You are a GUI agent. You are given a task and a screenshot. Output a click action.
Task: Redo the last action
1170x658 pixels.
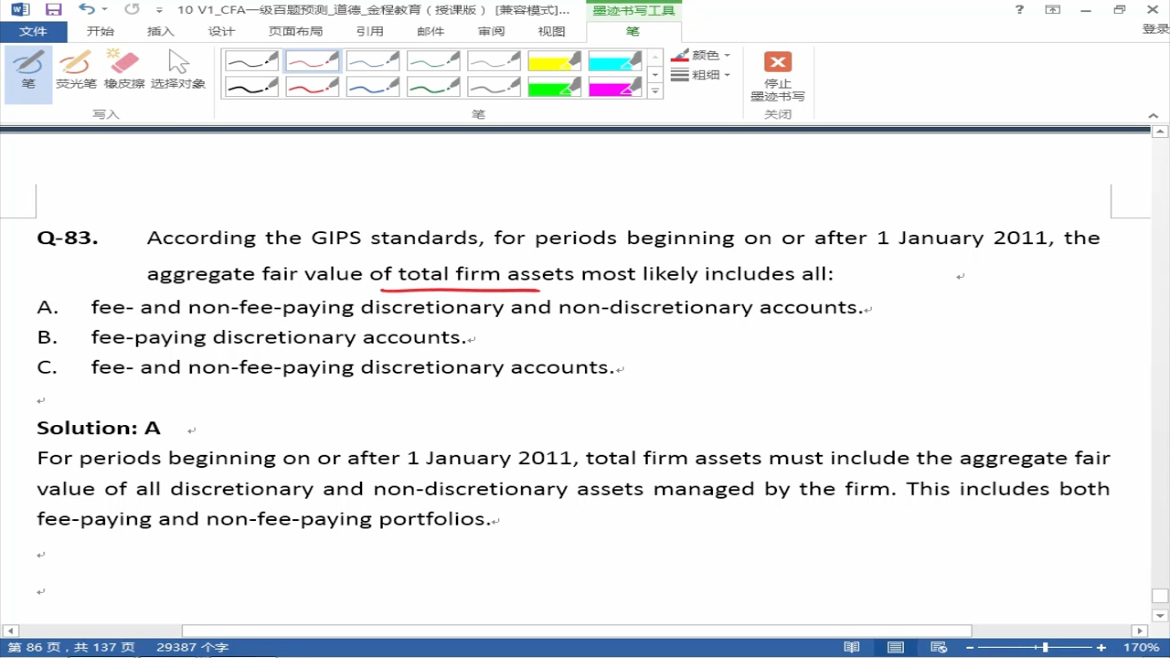point(132,10)
